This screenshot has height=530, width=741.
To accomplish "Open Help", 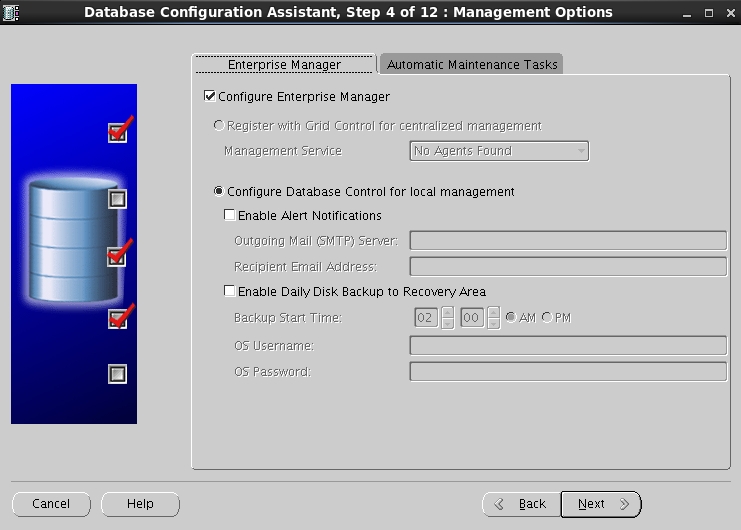I will [x=140, y=504].
